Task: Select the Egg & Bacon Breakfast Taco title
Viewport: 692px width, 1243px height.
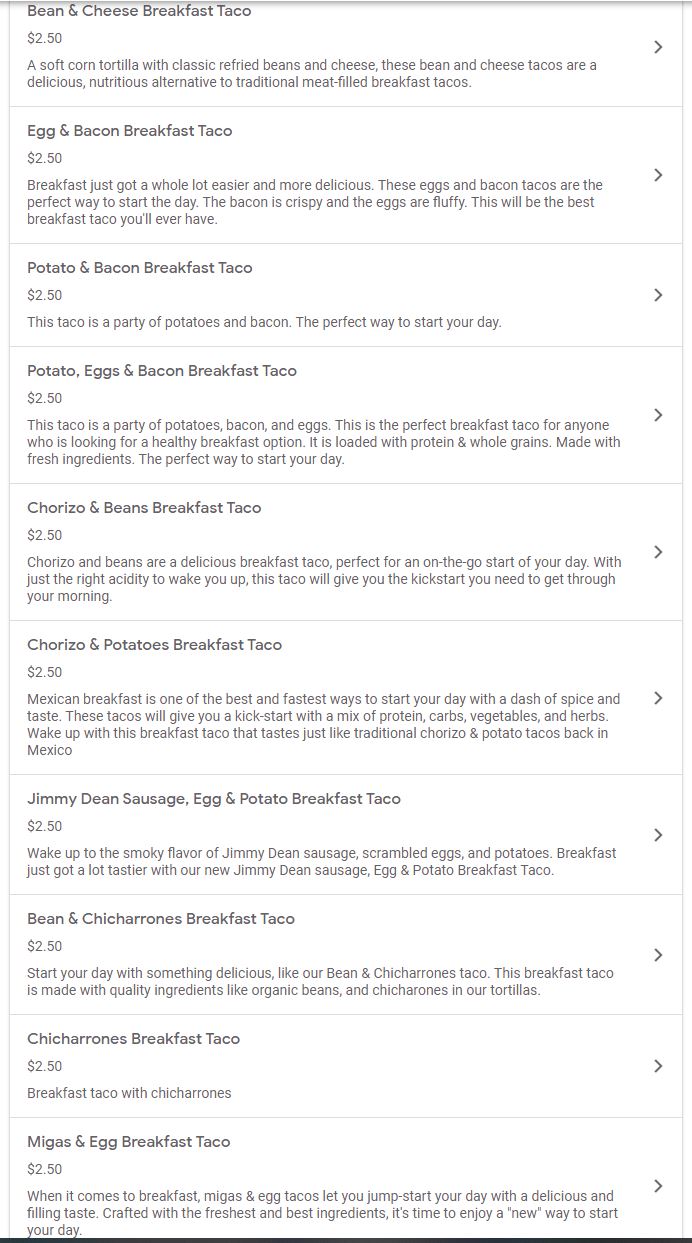Action: pyautogui.click(x=129, y=131)
